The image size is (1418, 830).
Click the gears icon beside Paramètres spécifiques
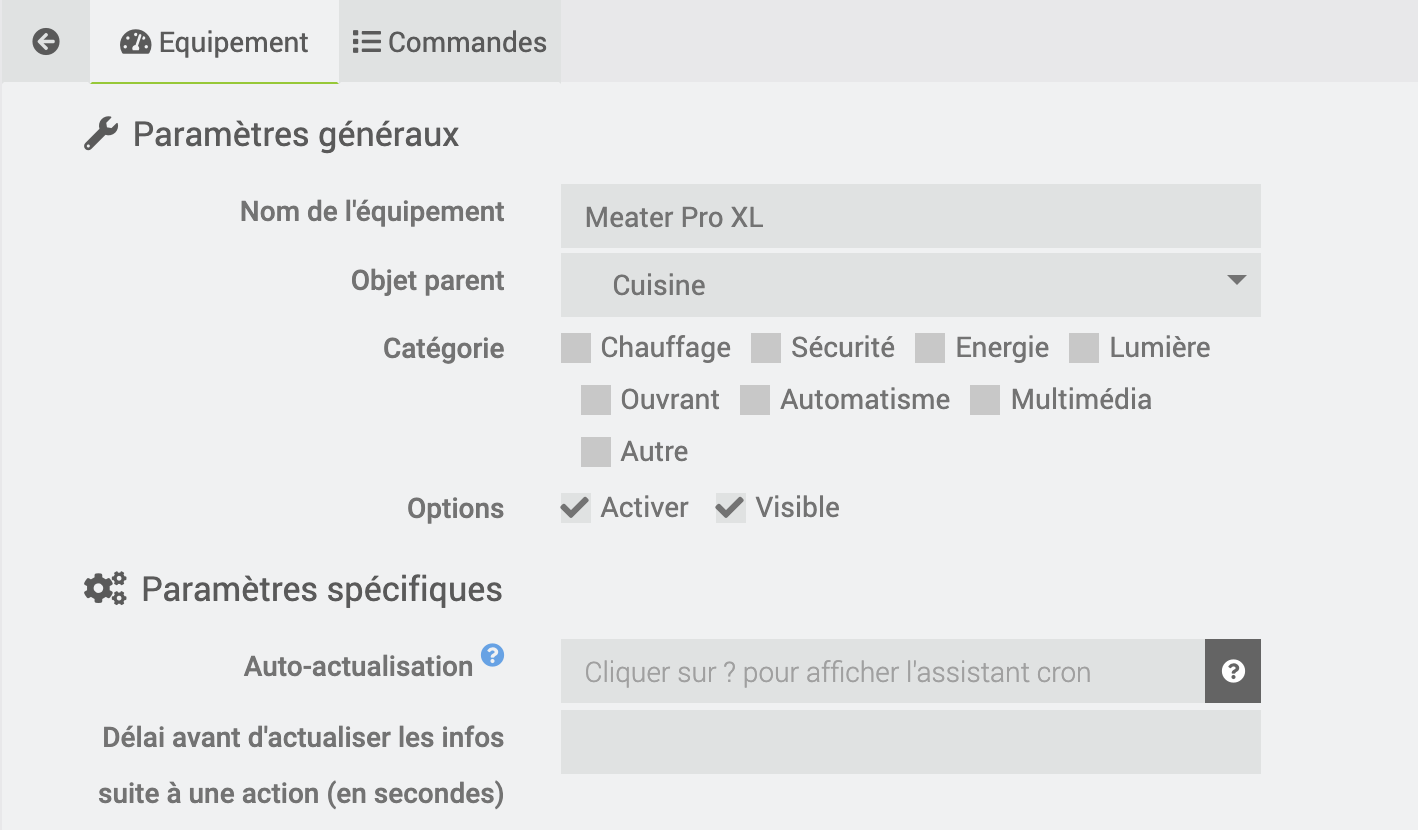coord(103,588)
